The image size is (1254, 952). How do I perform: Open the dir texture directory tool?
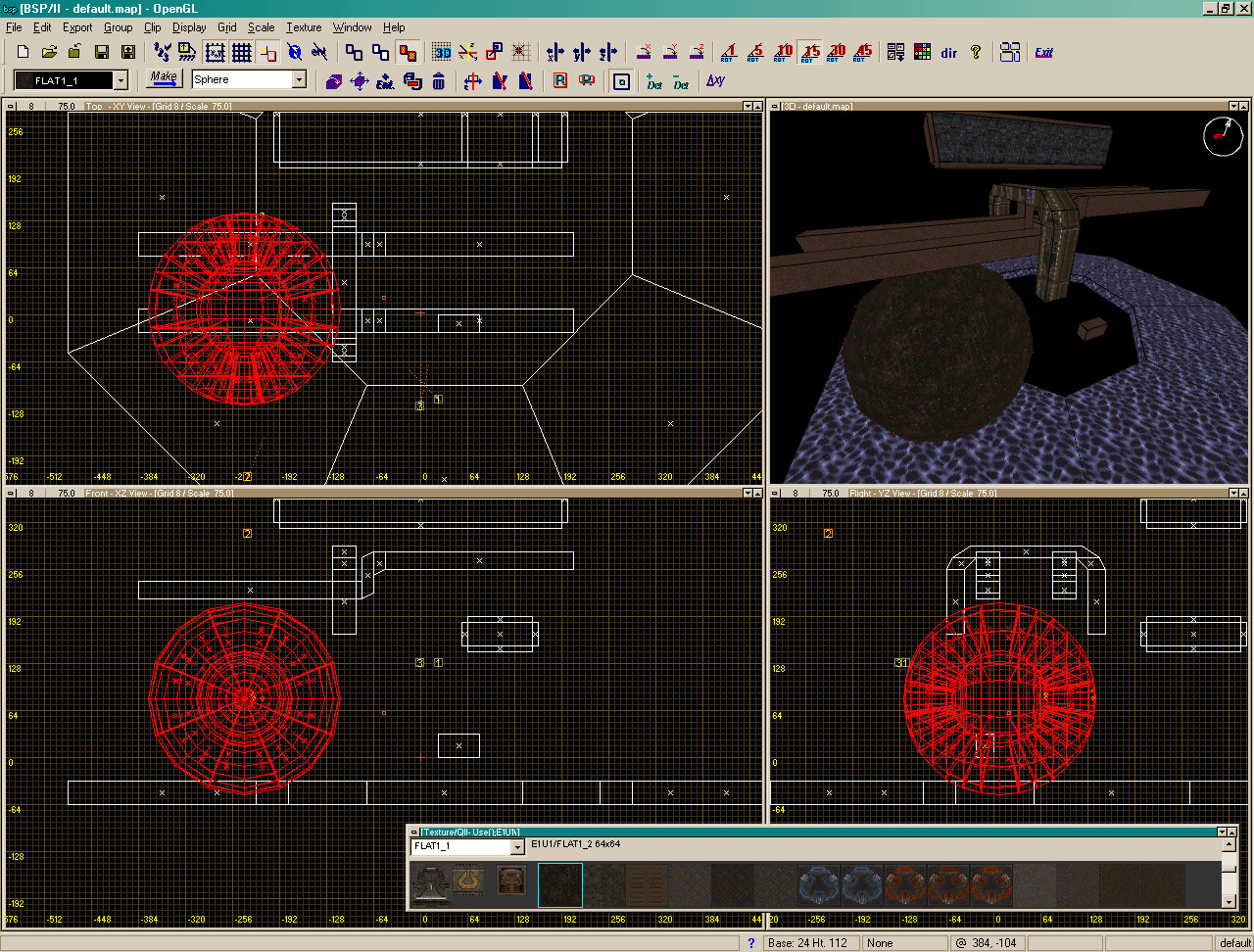pos(949,53)
